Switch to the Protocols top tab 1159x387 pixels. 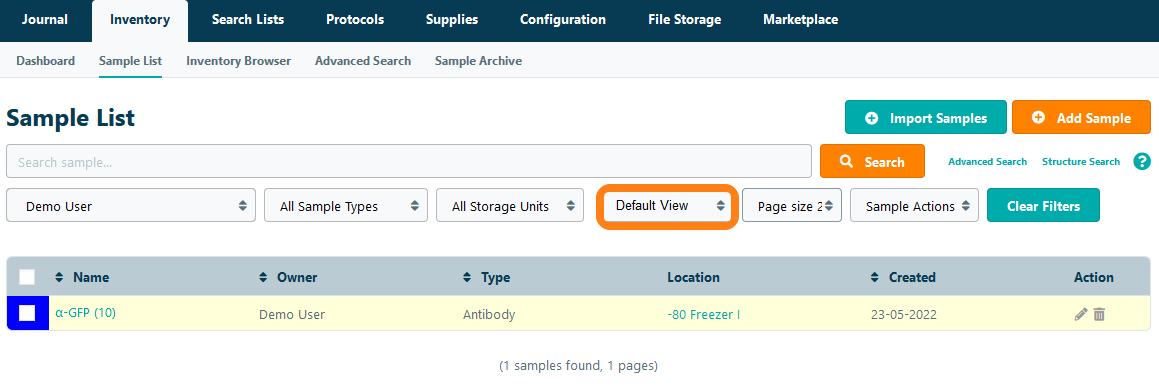click(355, 20)
